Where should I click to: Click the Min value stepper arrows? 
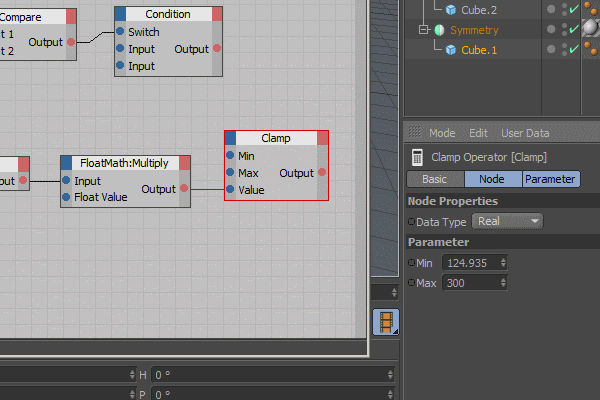(x=503, y=263)
